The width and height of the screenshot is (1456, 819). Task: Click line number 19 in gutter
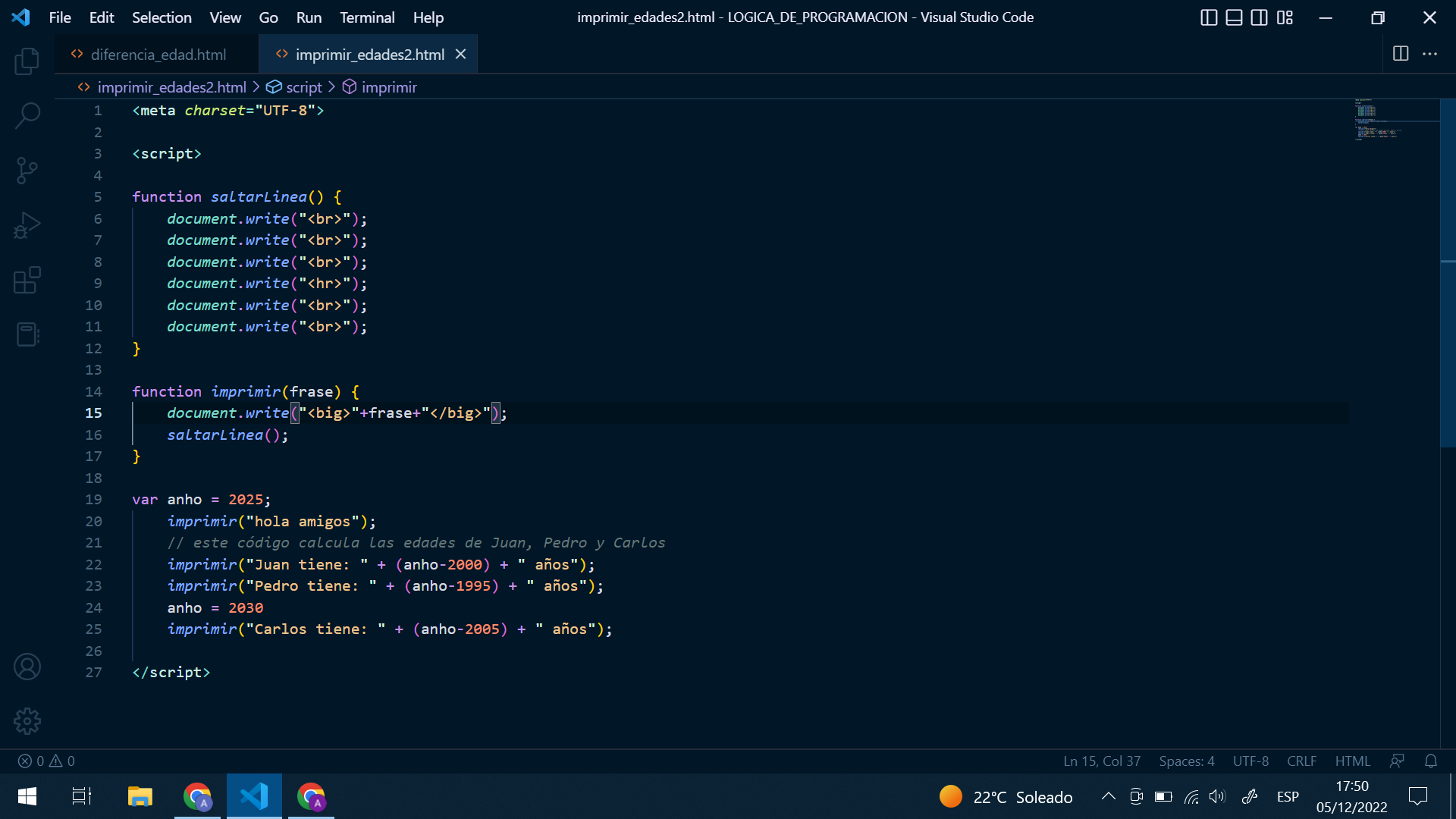[93, 500]
